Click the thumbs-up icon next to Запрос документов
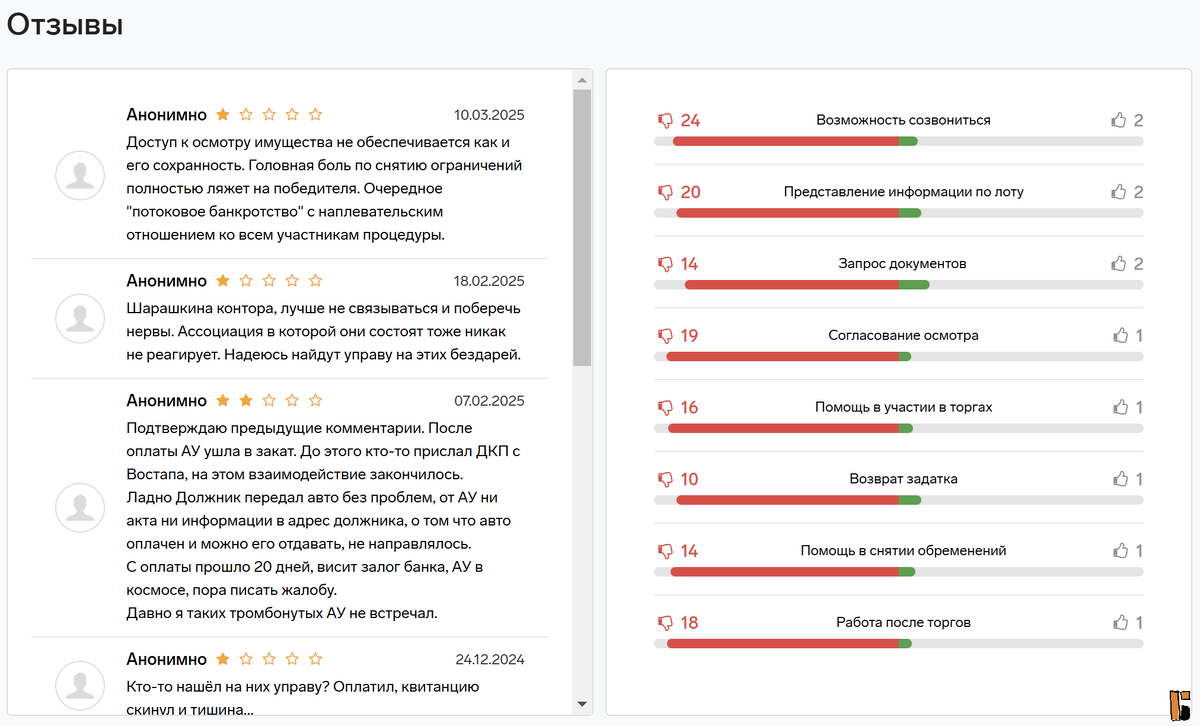1200x726 pixels. click(x=1120, y=263)
